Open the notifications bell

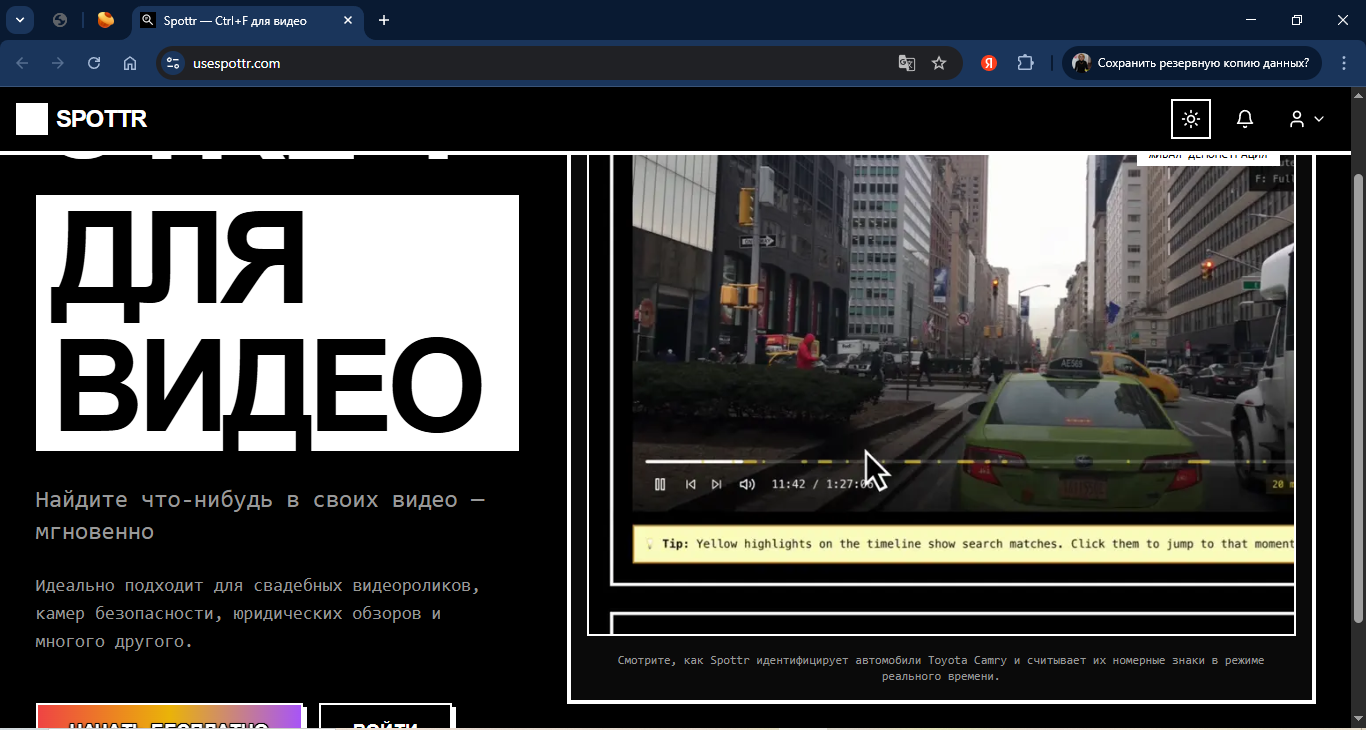[1244, 119]
